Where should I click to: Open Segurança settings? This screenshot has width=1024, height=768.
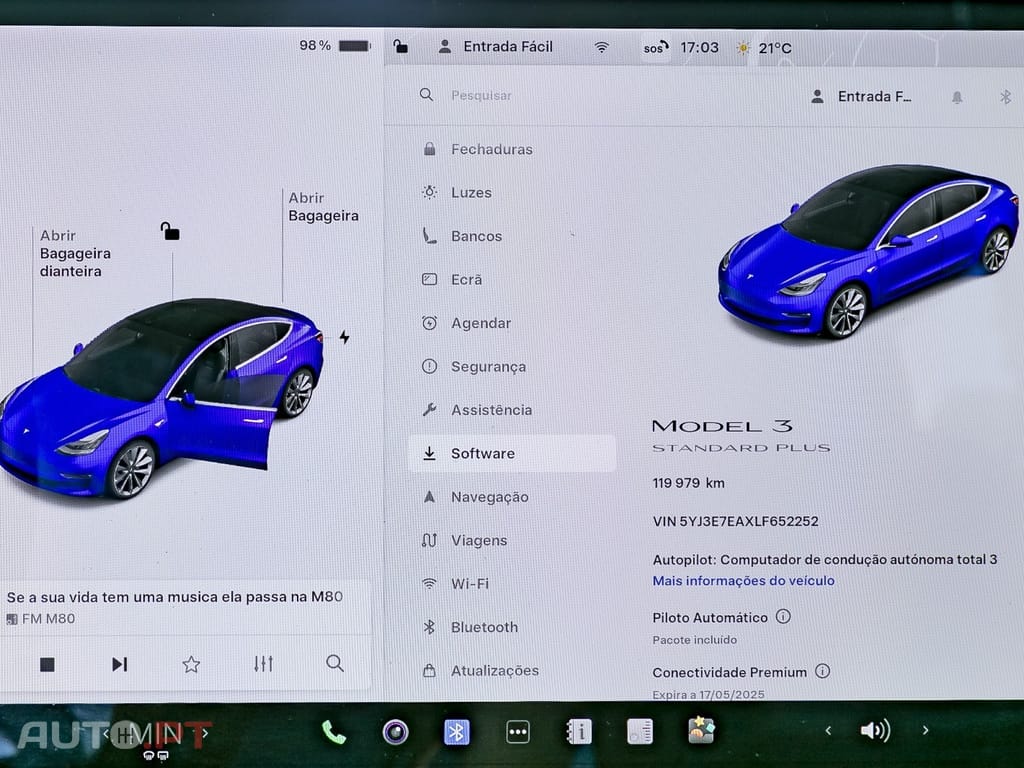[488, 367]
